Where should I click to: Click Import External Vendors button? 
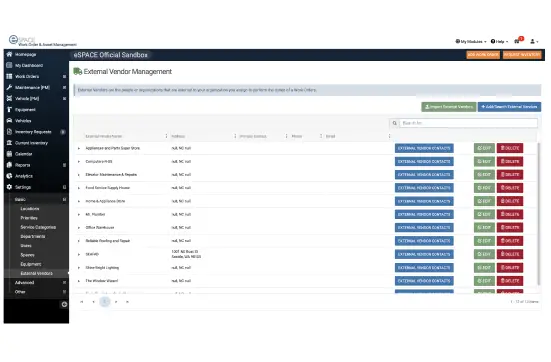449,107
